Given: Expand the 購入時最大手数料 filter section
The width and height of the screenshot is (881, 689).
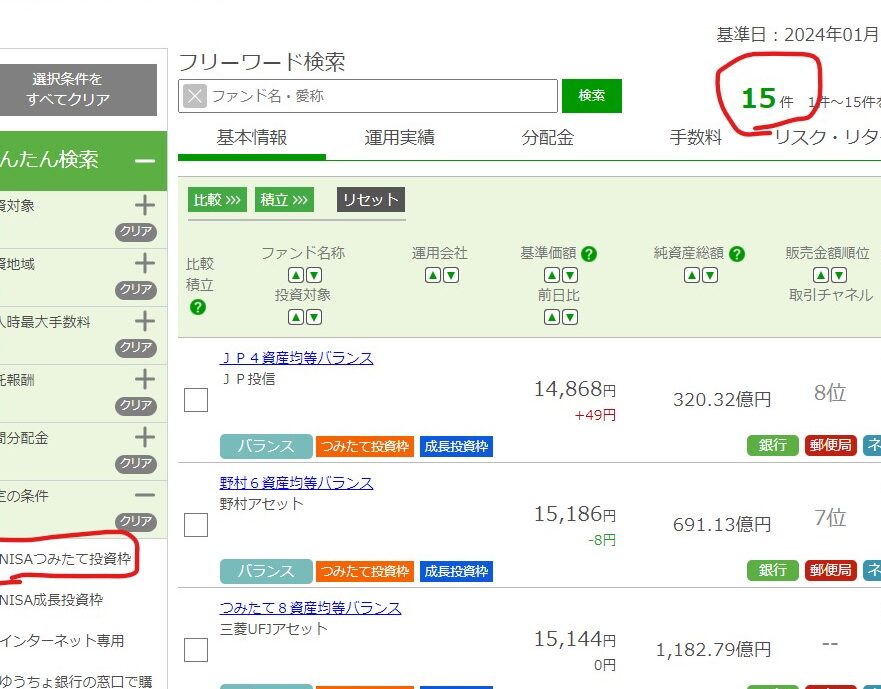Looking at the screenshot, I should click(145, 321).
